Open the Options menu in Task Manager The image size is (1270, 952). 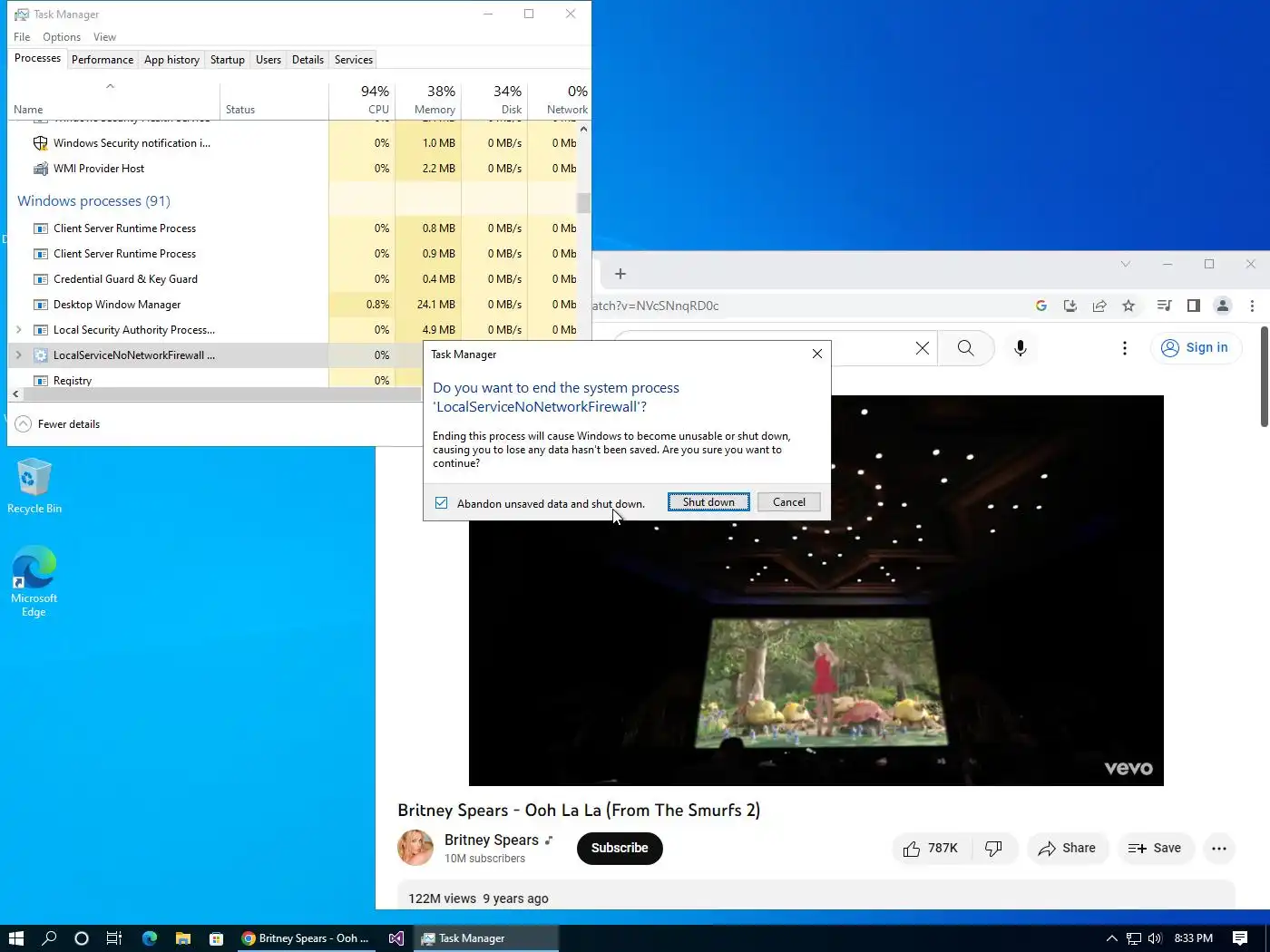pyautogui.click(x=62, y=37)
